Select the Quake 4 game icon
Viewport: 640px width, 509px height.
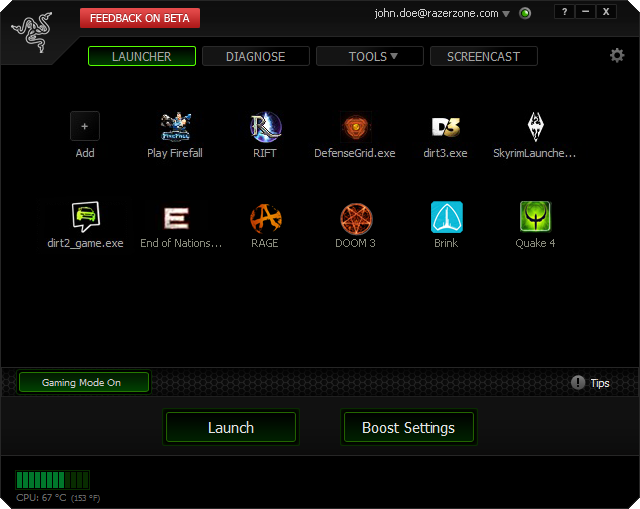point(536,217)
